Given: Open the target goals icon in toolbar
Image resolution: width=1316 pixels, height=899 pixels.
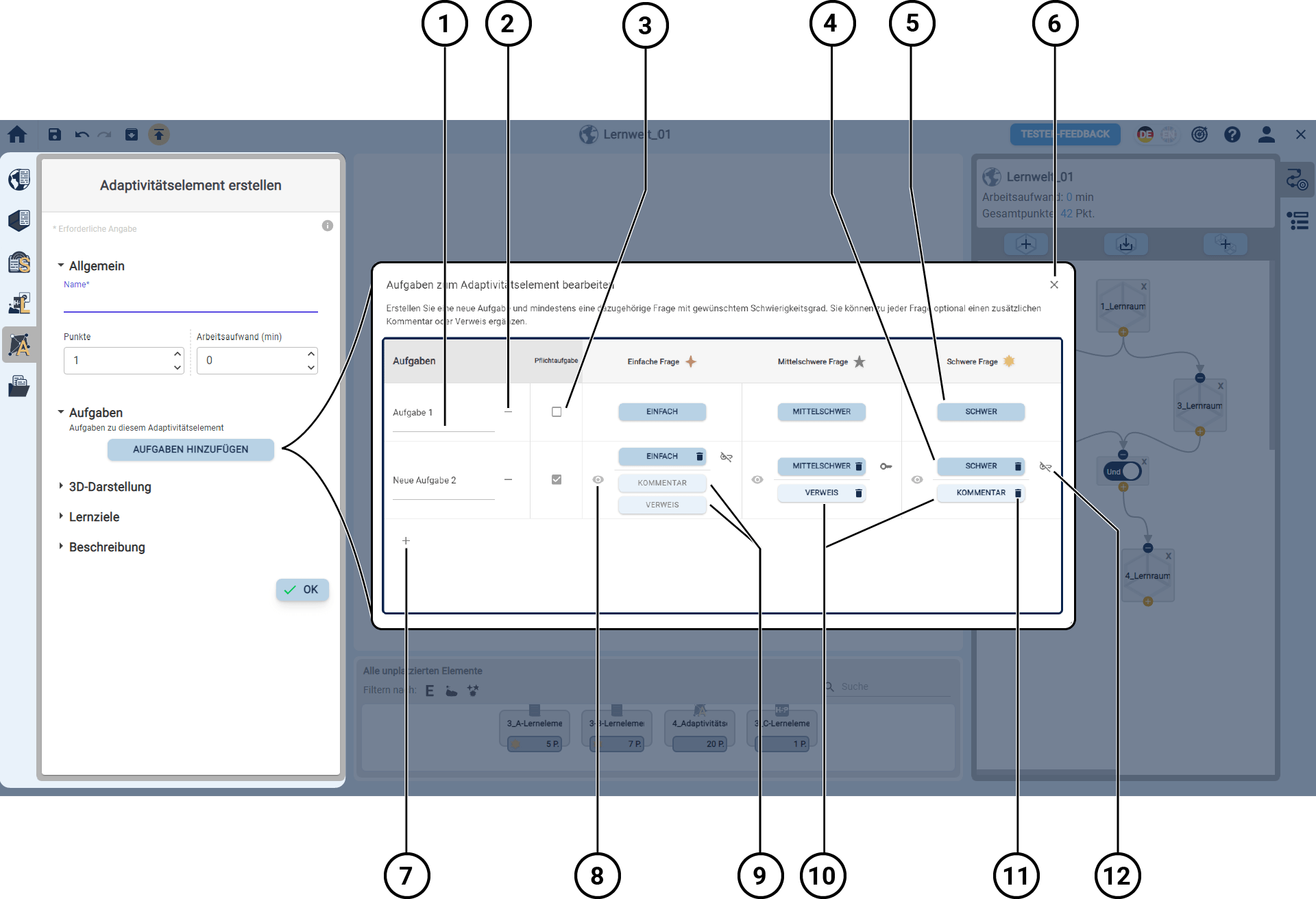Looking at the screenshot, I should [x=1199, y=134].
